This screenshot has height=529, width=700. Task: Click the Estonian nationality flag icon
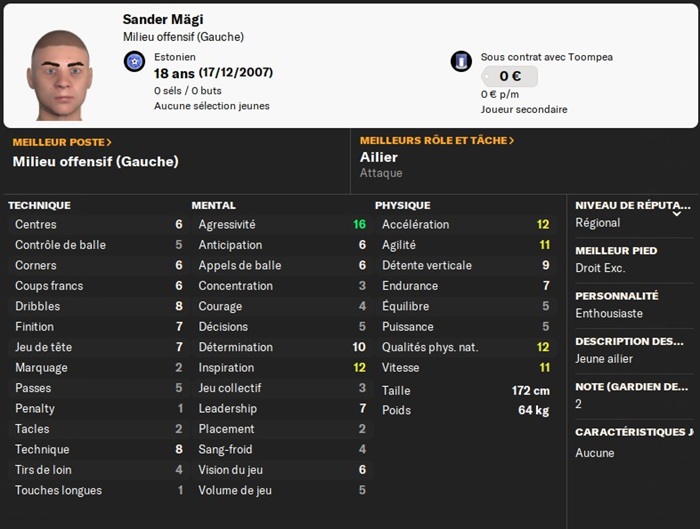point(134,62)
